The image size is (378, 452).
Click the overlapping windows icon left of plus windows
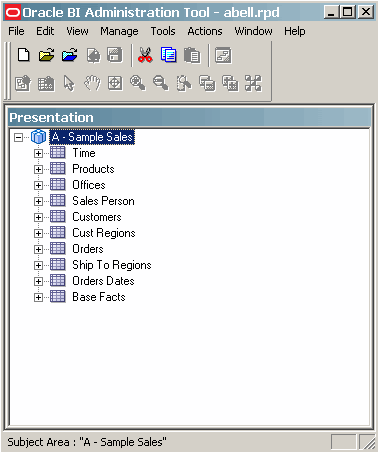click(x=207, y=83)
